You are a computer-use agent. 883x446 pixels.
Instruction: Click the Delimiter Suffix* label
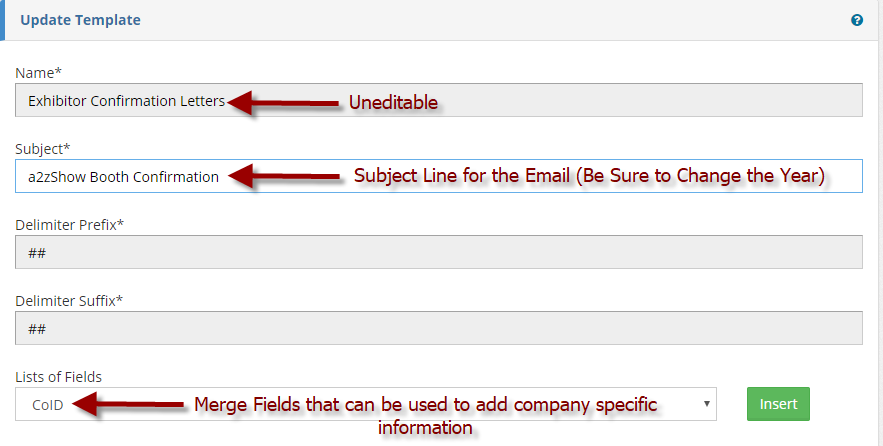69,300
